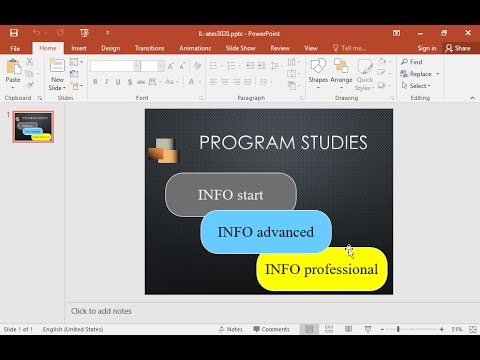Click the Undo arrow icon
The width and height of the screenshot is (480, 360).
(36, 33)
